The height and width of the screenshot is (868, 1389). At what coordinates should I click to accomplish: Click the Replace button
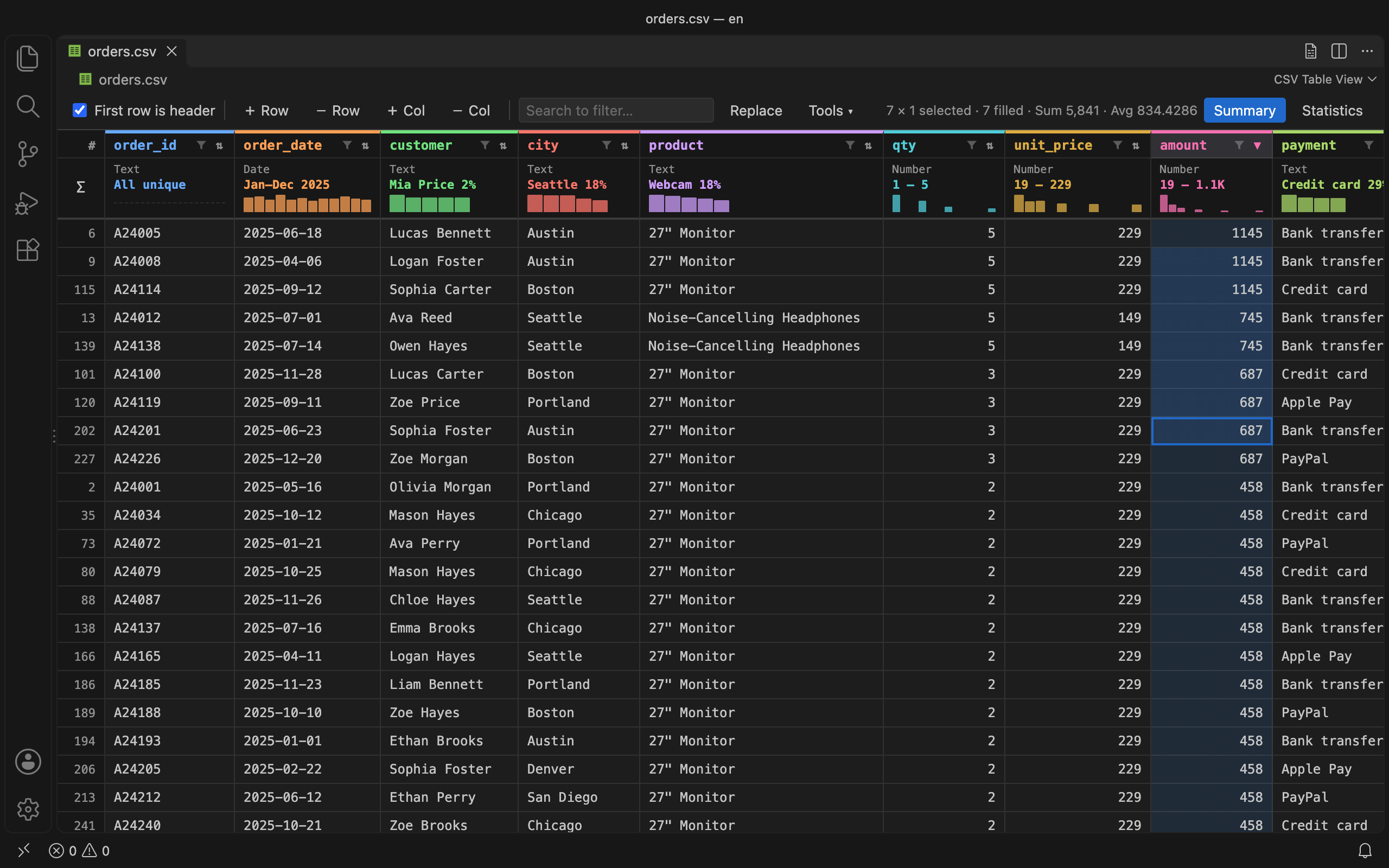tap(756, 110)
